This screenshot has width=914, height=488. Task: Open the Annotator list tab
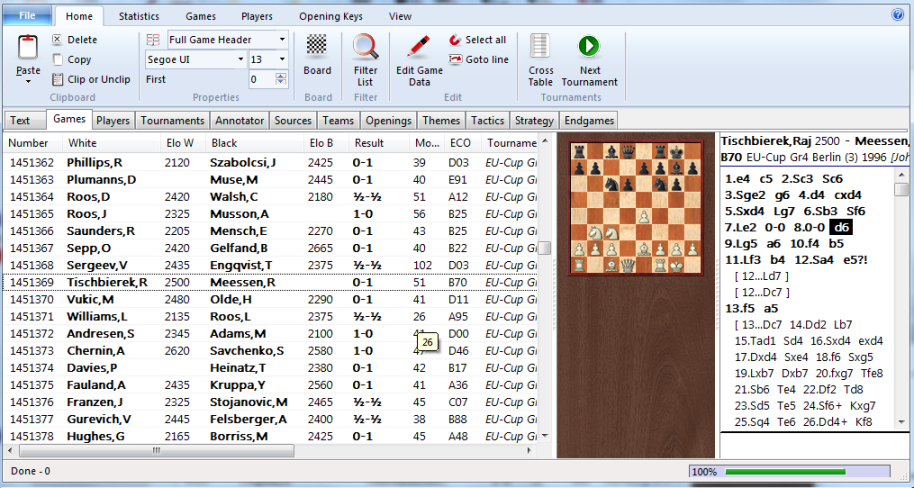pos(240,121)
